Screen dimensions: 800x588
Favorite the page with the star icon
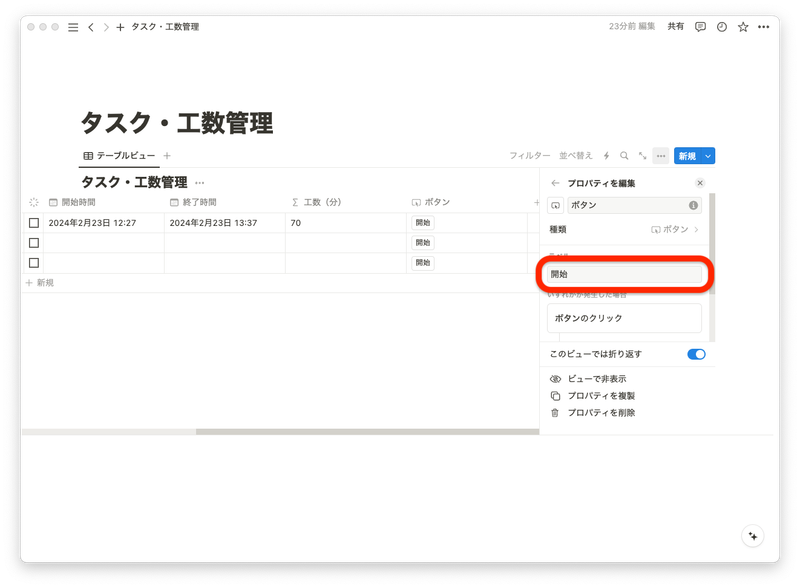pyautogui.click(x=742, y=27)
